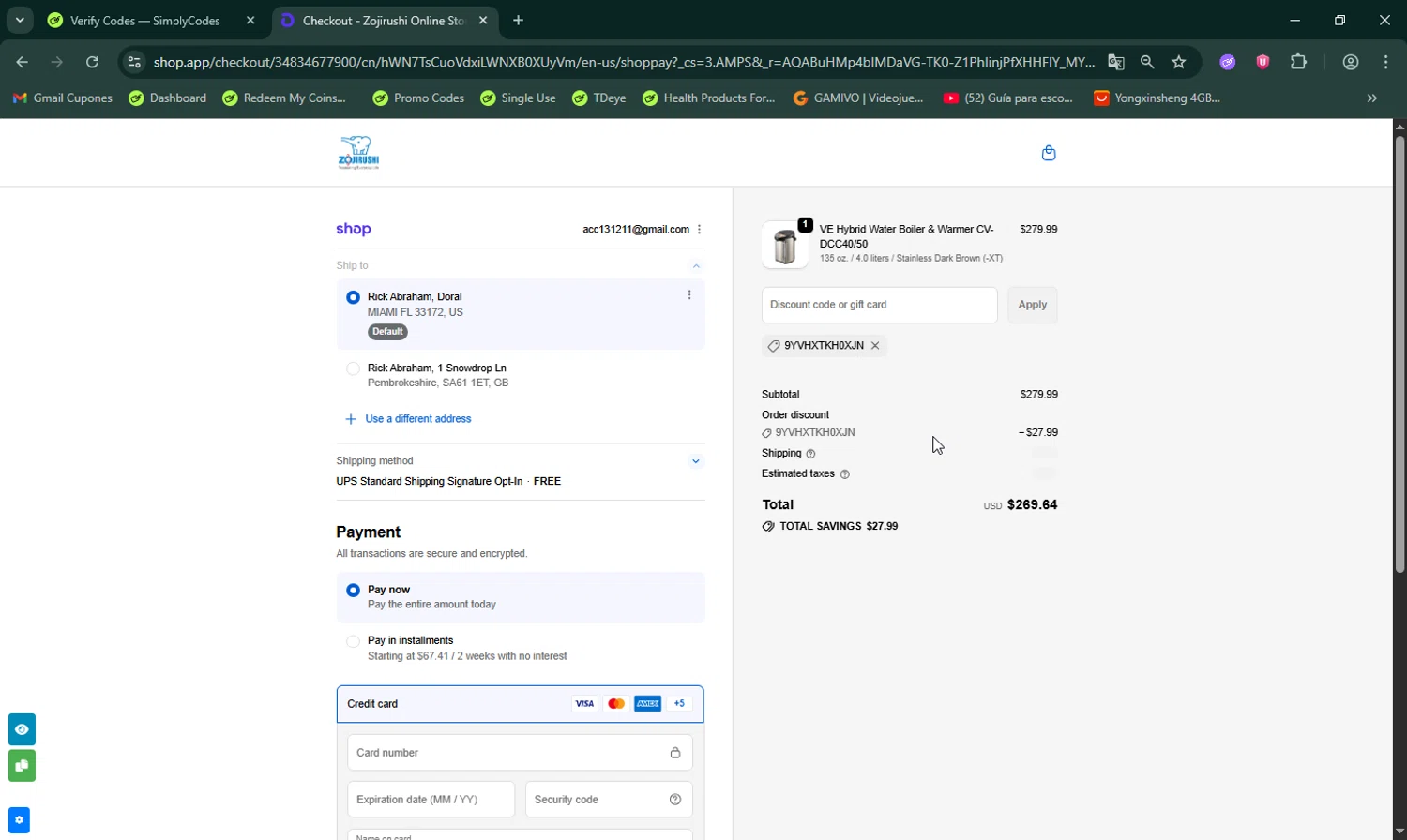Open the browser zoom magnifier icon

point(1147,62)
